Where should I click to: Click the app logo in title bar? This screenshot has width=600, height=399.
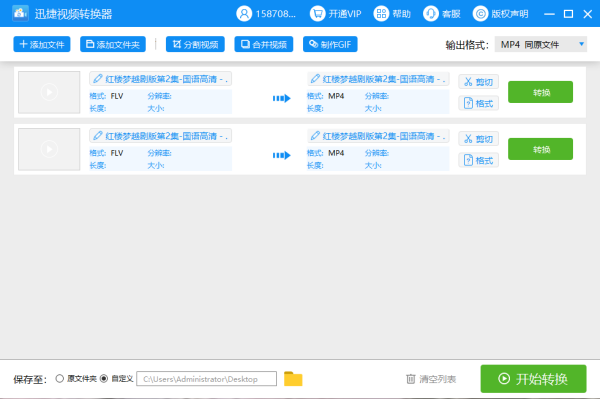[x=20, y=13]
